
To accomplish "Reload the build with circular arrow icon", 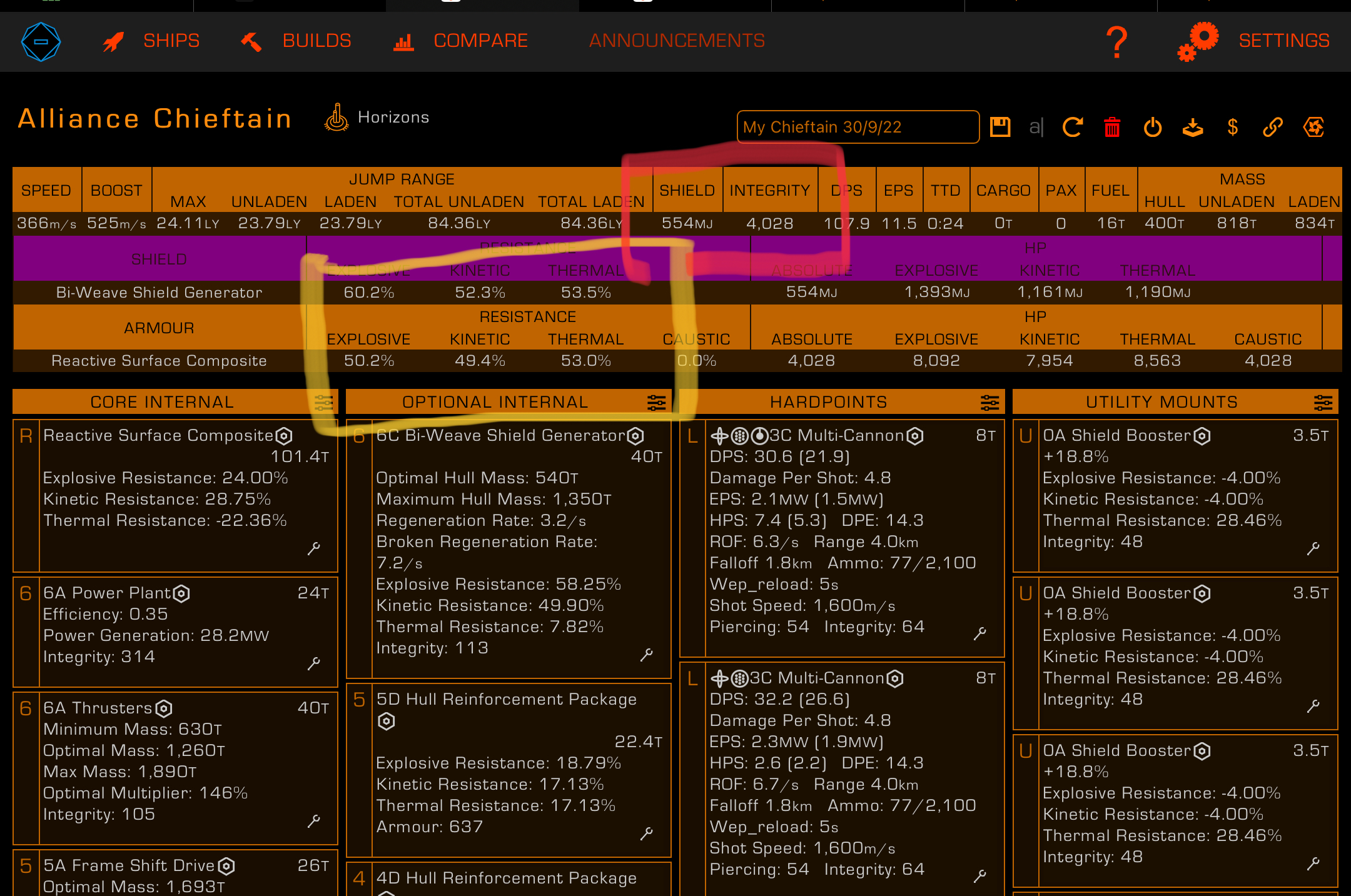I will (1073, 127).
